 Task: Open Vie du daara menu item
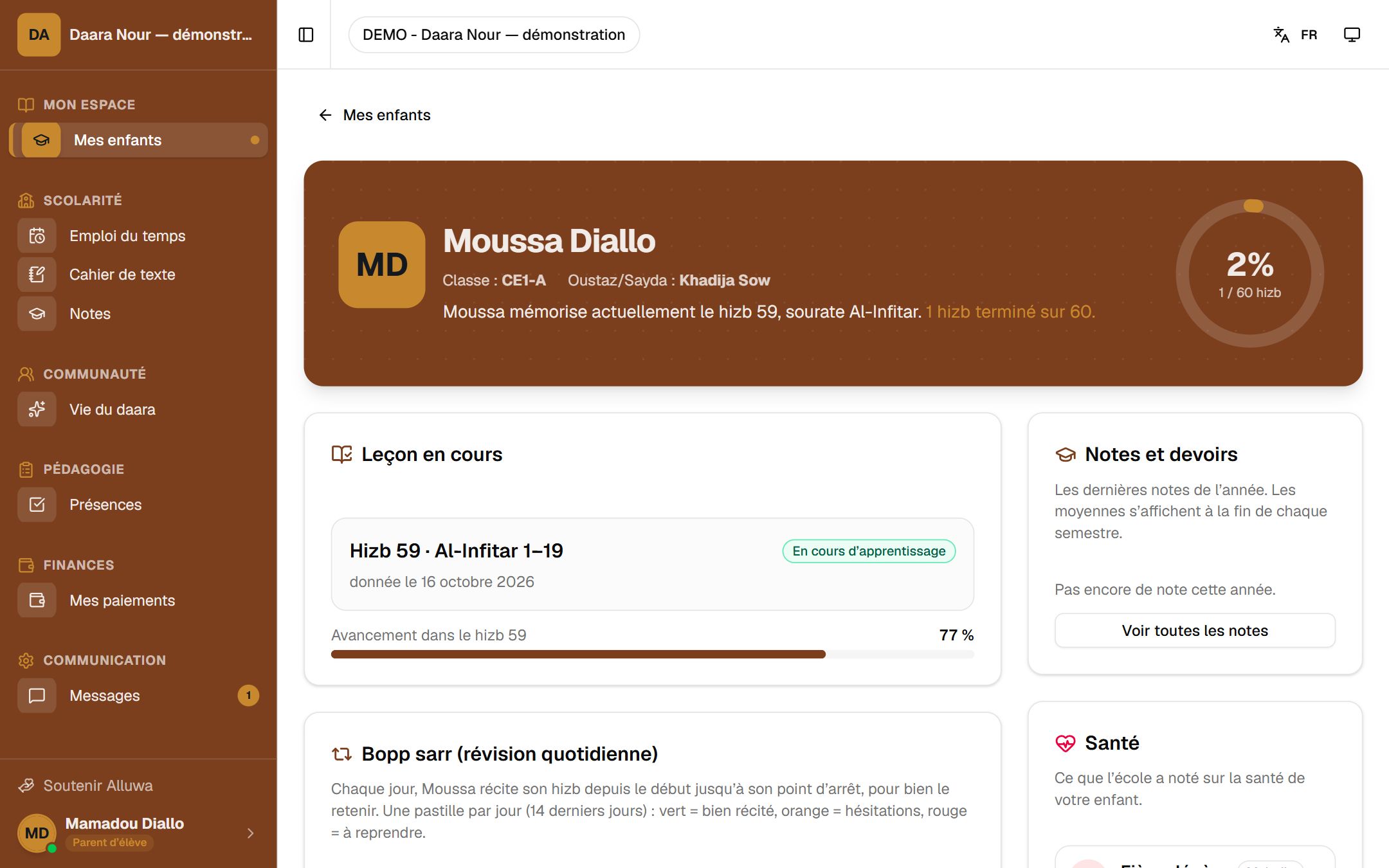[x=138, y=410]
